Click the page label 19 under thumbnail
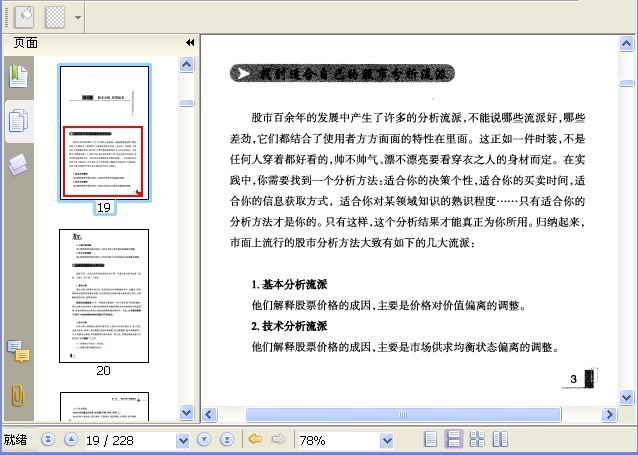Image resolution: width=638 pixels, height=455 pixels. point(104,208)
